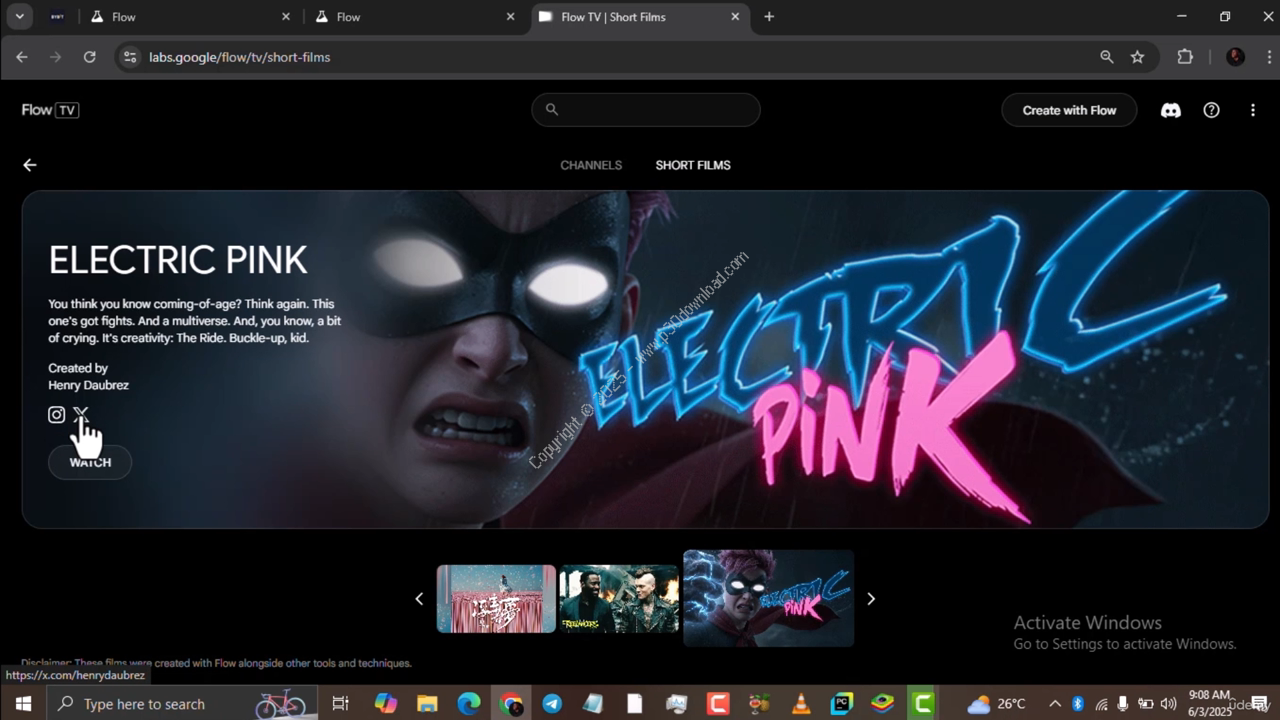Show next film with right carousel arrow

[871, 598]
